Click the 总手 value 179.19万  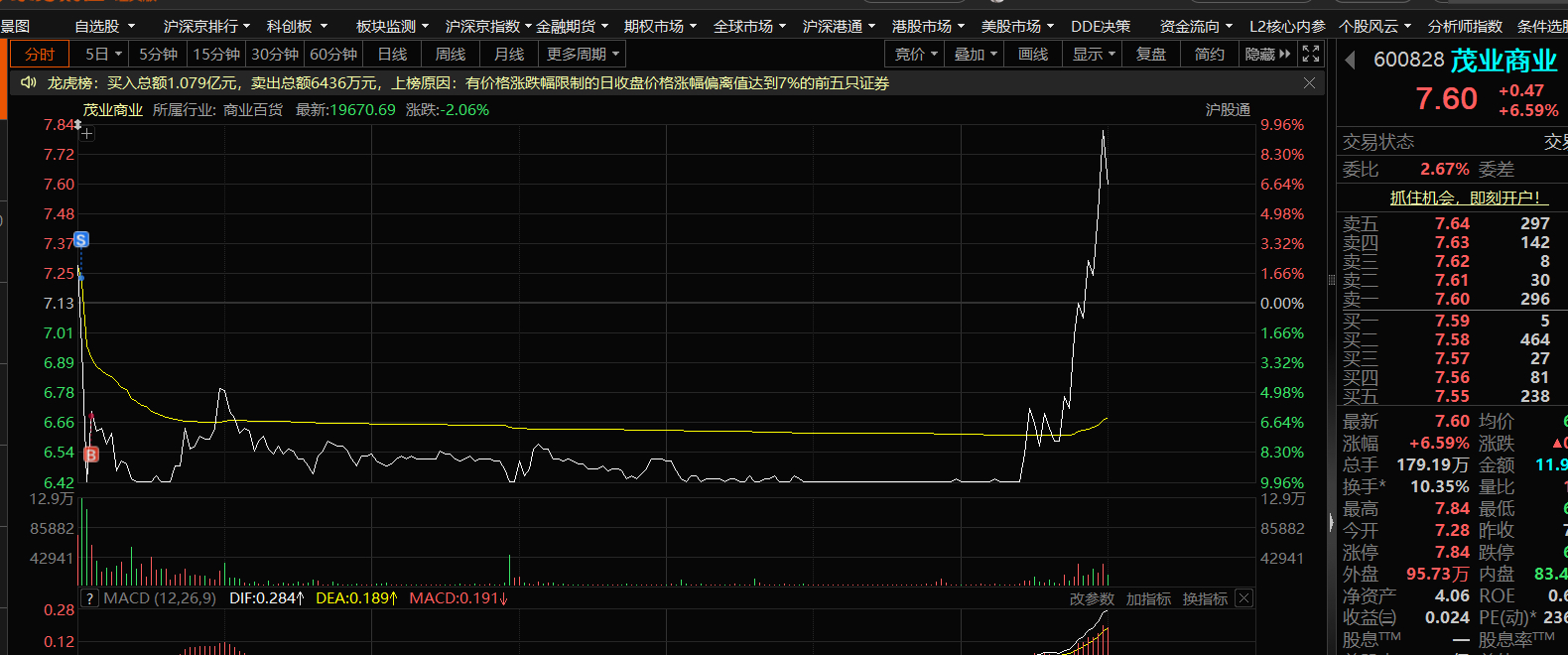click(x=1432, y=464)
